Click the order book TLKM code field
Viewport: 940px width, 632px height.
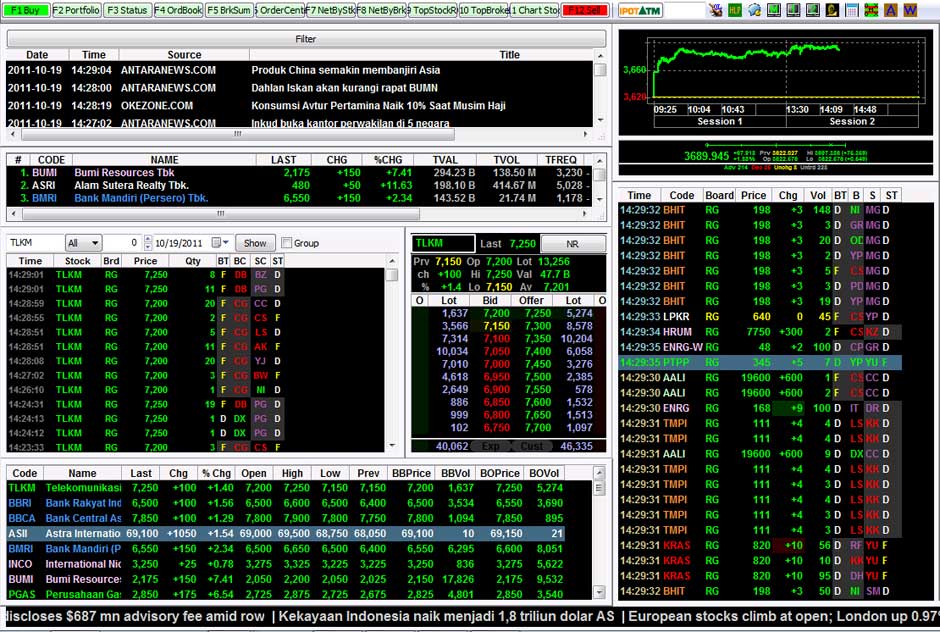click(x=442, y=243)
